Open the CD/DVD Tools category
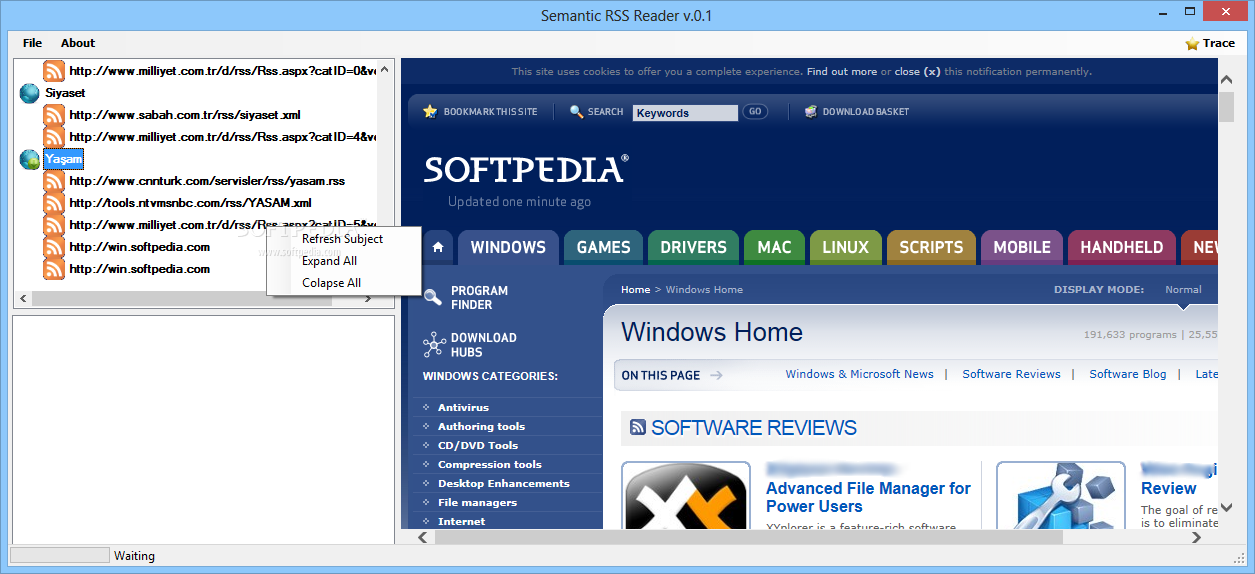The width and height of the screenshot is (1255, 574). click(478, 446)
